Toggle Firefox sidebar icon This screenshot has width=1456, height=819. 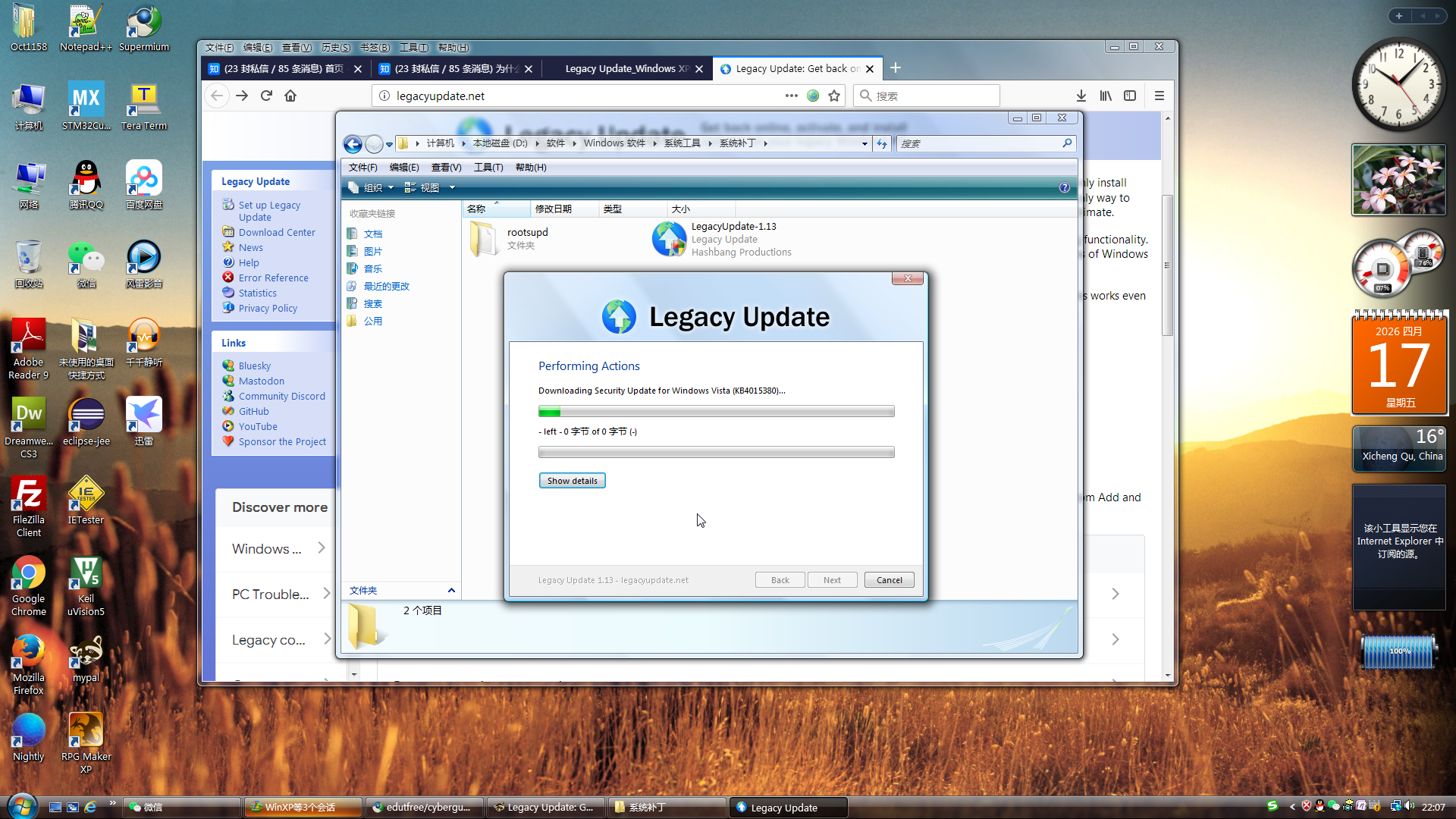pyautogui.click(x=1130, y=96)
